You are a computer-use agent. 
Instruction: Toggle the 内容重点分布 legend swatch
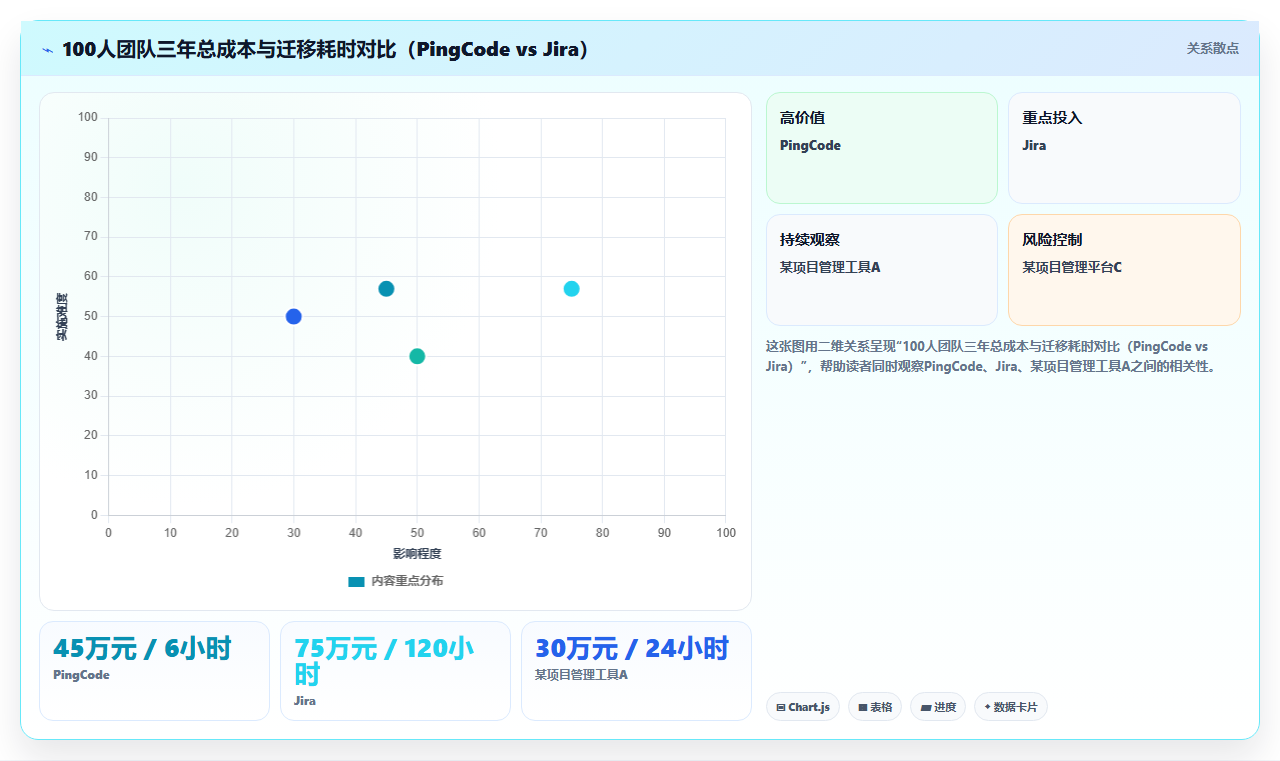[x=356, y=581]
